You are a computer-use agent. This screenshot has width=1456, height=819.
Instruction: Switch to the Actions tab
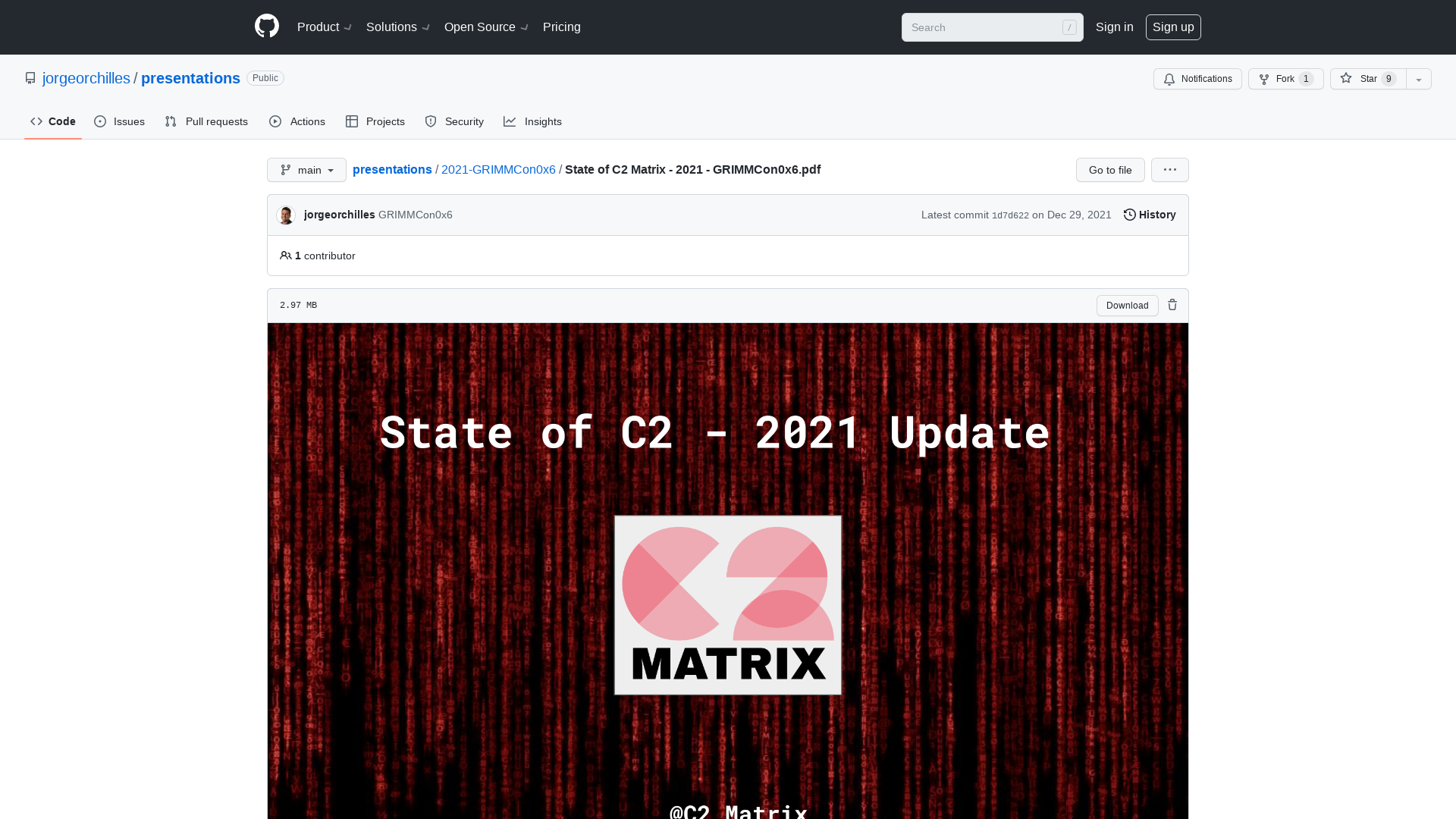point(297,121)
